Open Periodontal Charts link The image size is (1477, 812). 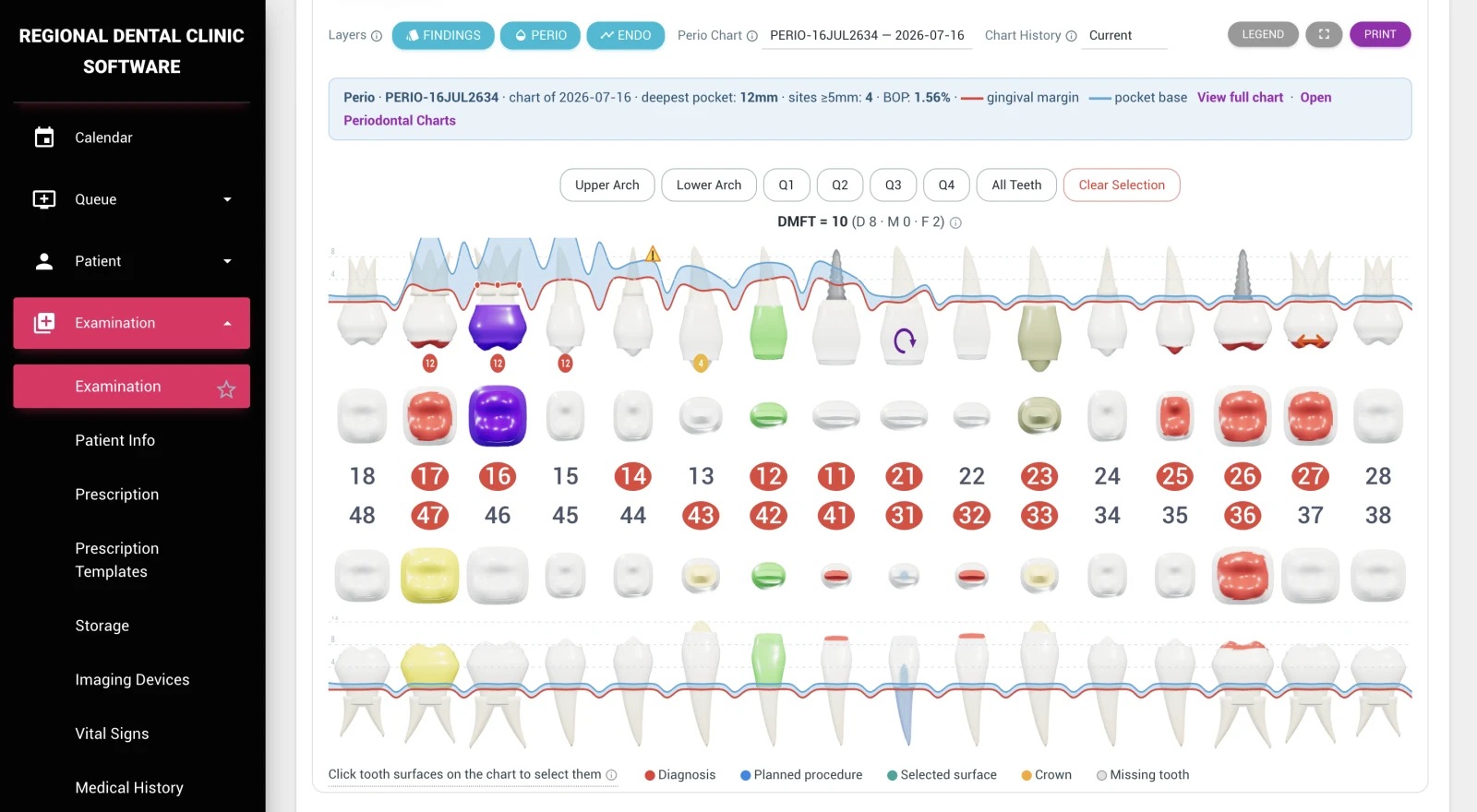point(400,120)
